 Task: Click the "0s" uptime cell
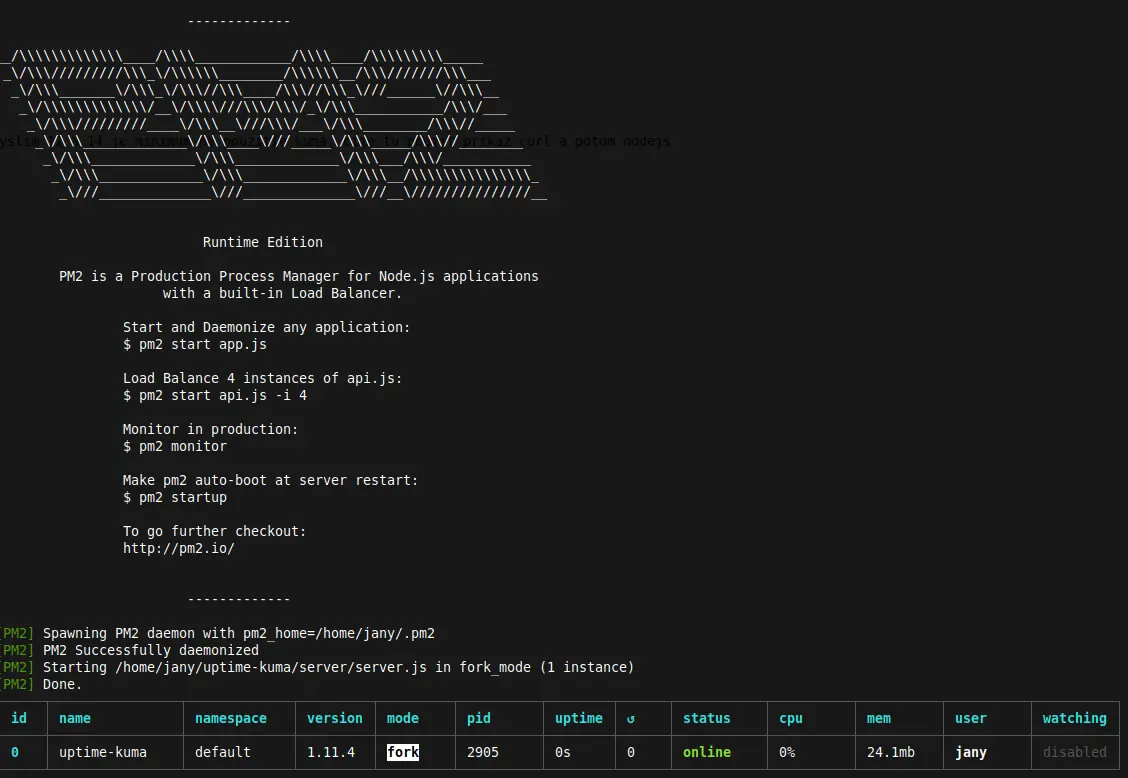[x=563, y=752]
